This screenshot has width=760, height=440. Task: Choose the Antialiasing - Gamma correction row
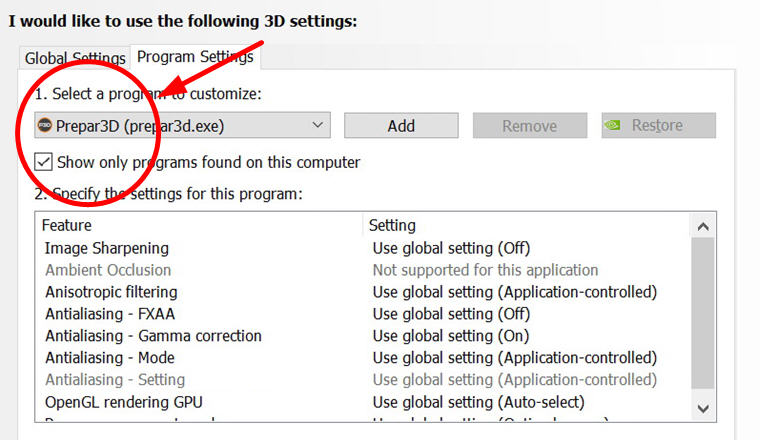[x=153, y=336]
